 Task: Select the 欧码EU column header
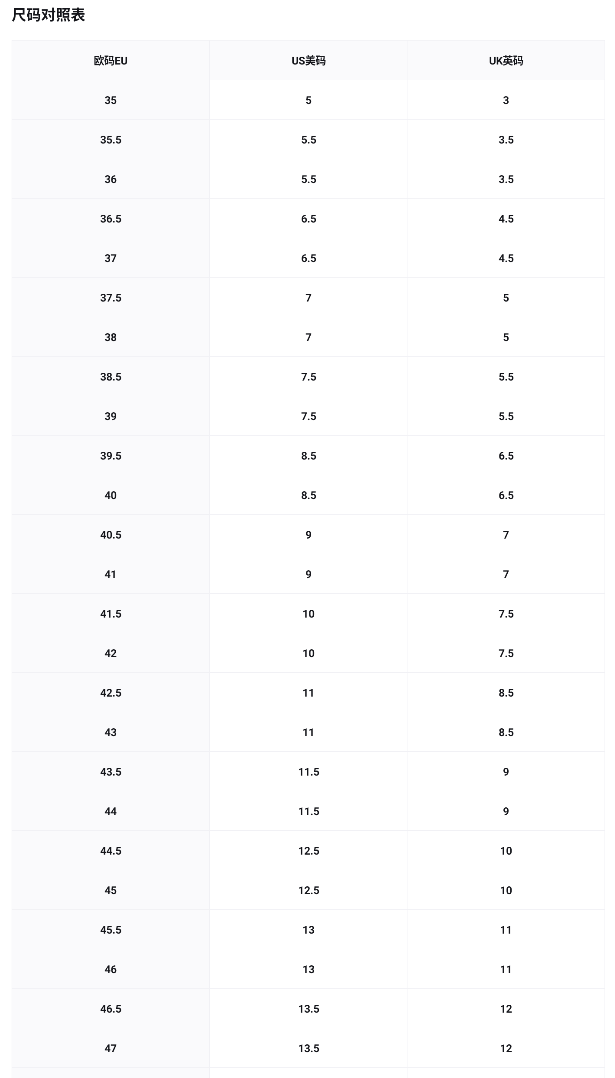[111, 60]
